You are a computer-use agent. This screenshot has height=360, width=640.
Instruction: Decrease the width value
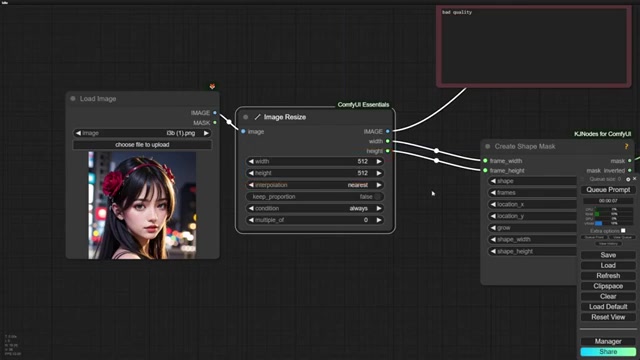point(251,162)
